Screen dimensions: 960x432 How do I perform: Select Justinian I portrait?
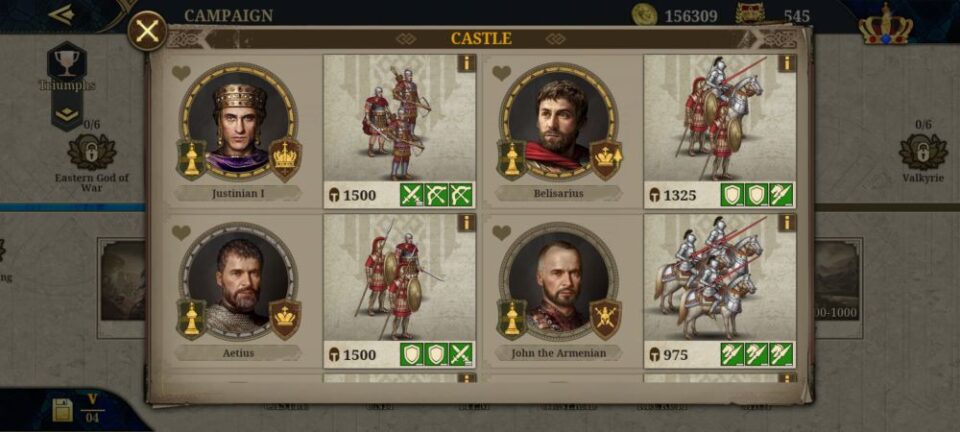239,122
